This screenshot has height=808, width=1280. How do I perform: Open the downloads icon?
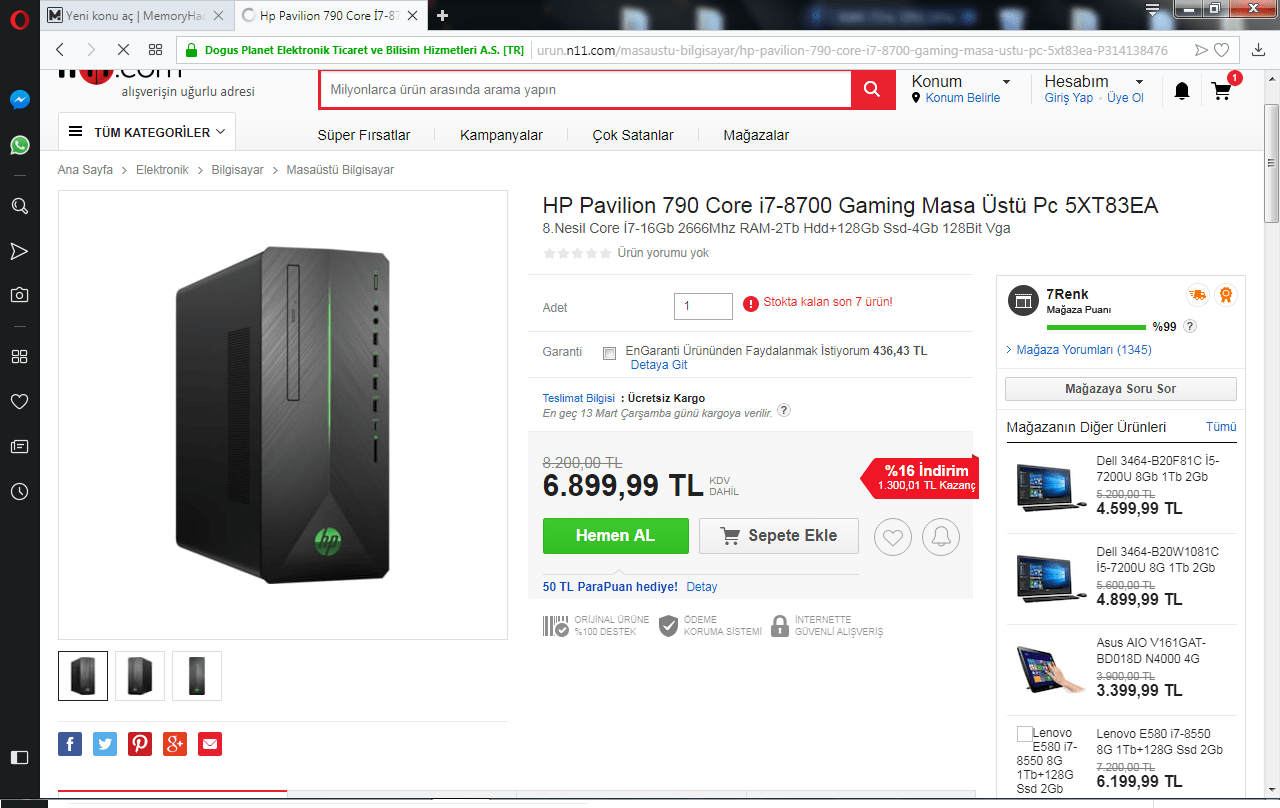[1258, 49]
